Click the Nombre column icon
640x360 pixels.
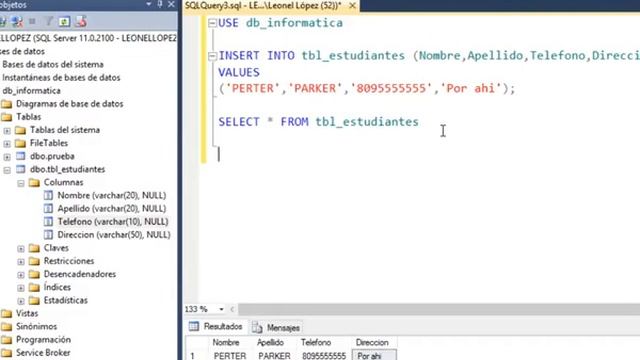pyautogui.click(x=48, y=196)
